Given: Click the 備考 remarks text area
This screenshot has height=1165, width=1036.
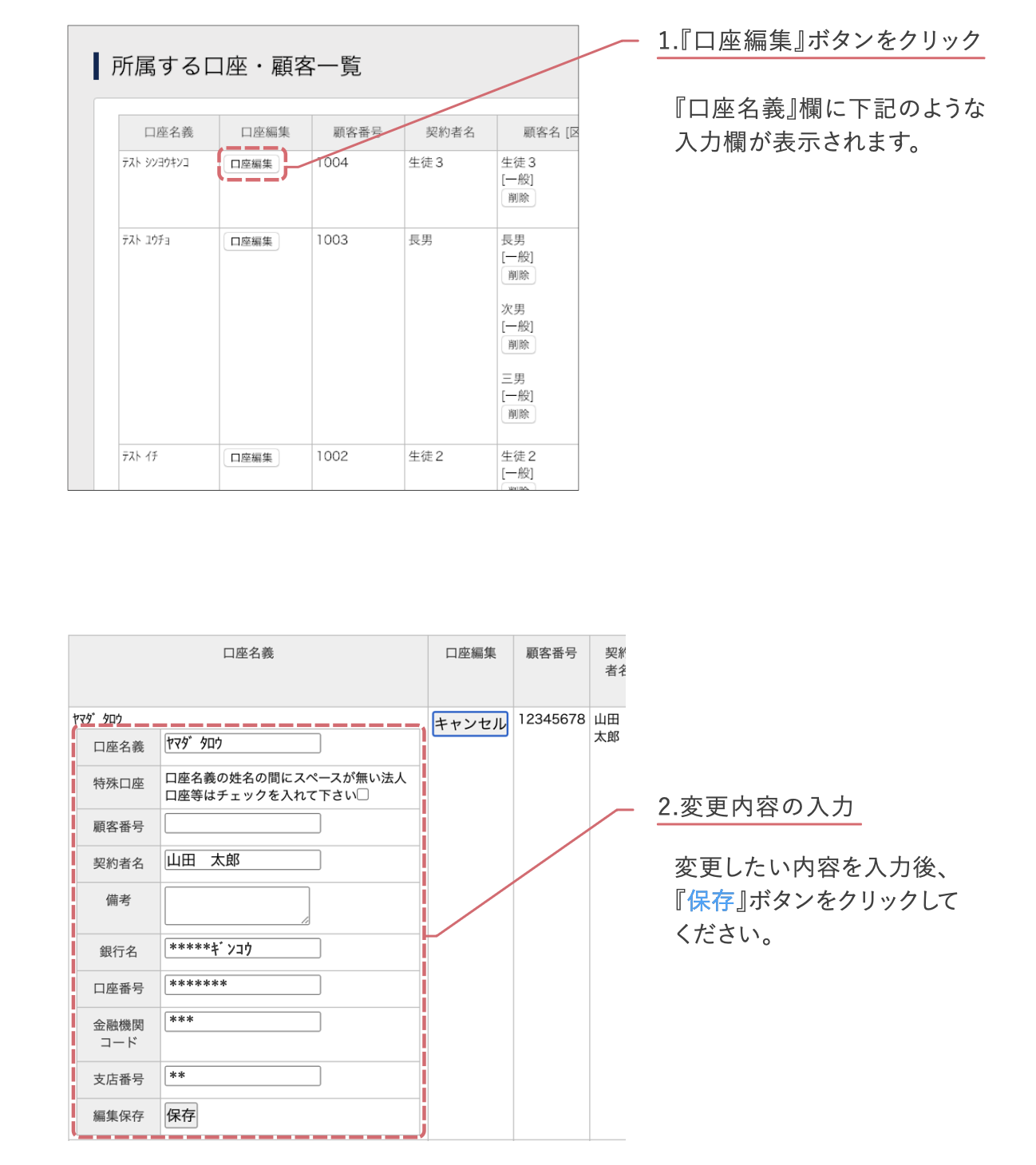Looking at the screenshot, I should (236, 904).
